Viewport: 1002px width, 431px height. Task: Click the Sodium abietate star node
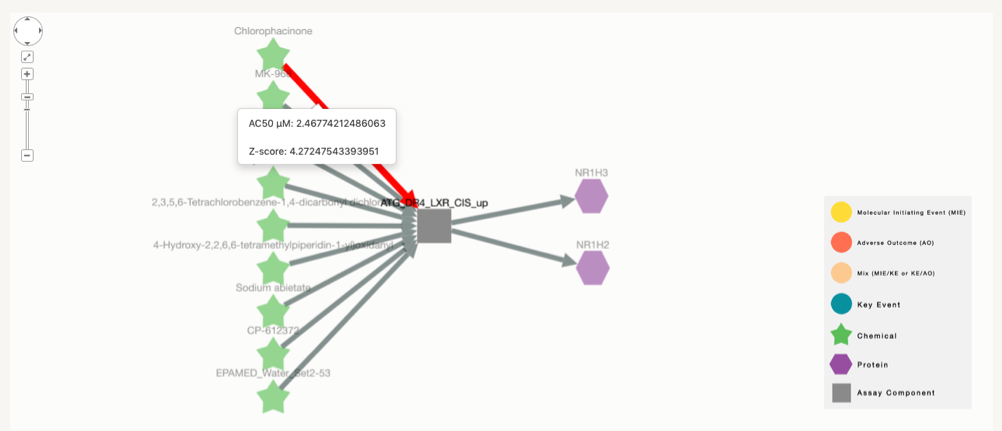click(x=273, y=311)
